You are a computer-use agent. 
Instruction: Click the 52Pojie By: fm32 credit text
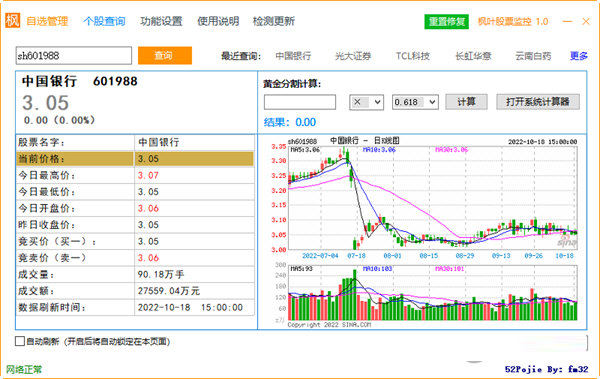click(x=546, y=369)
